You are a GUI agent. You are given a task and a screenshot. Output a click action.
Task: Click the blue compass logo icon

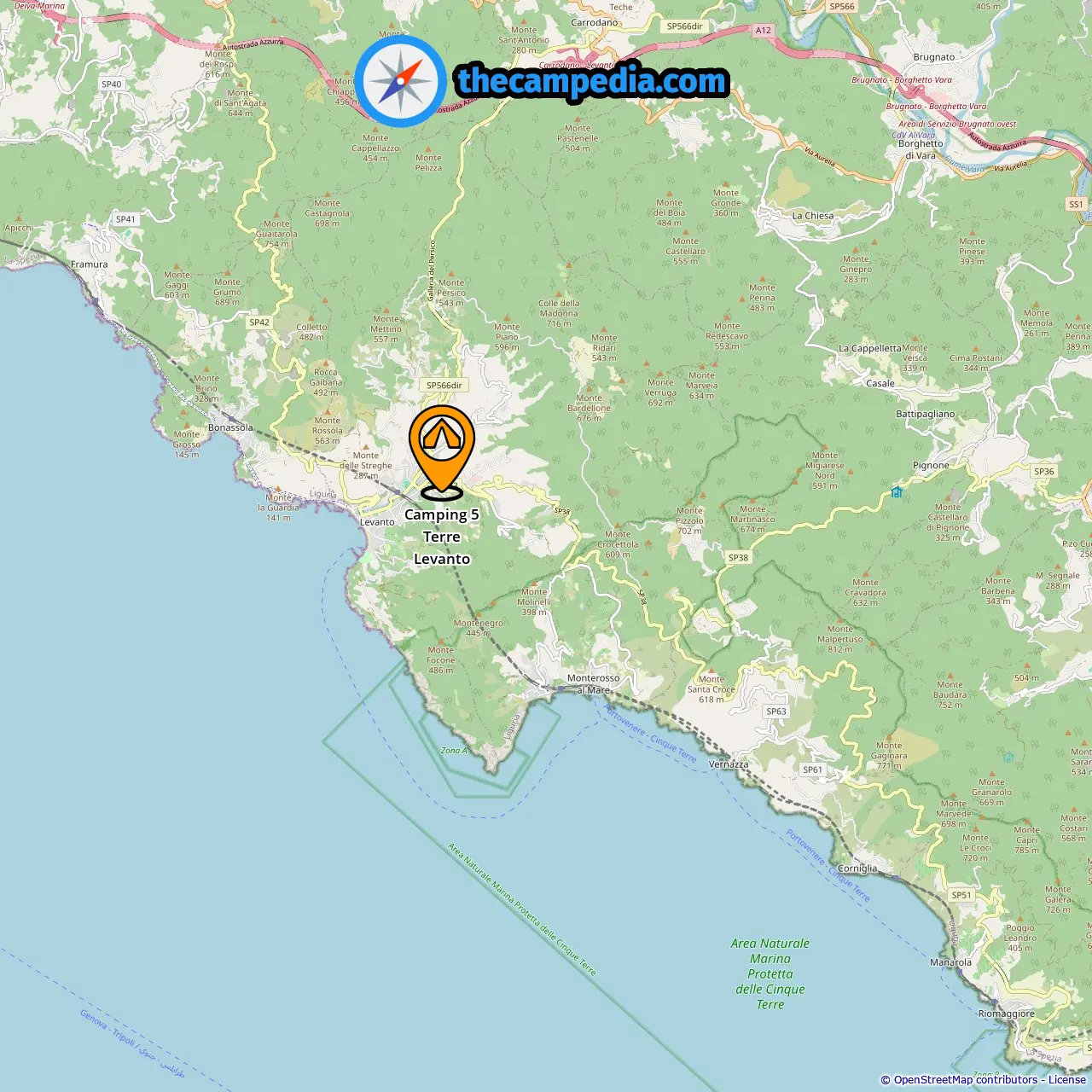tap(400, 81)
